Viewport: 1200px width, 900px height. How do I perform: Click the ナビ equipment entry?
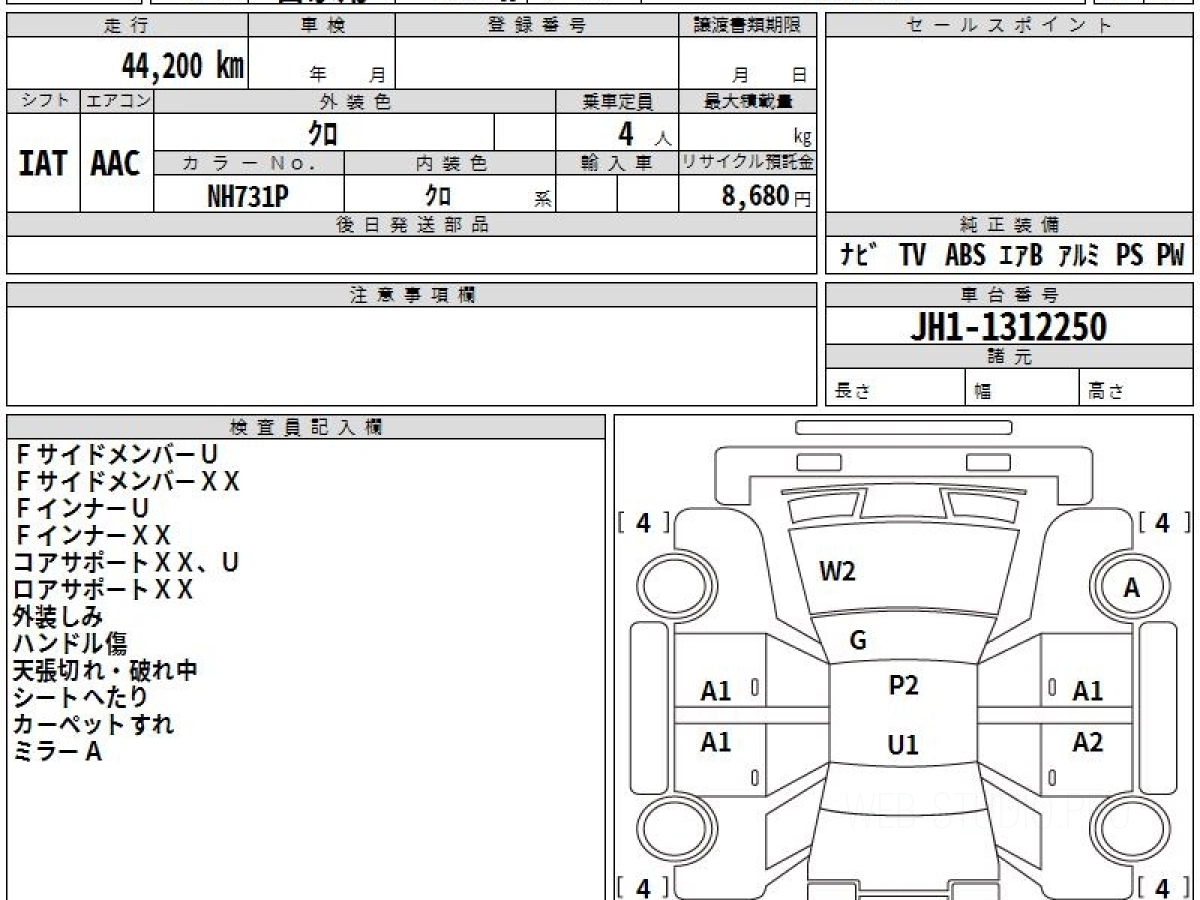click(860, 256)
